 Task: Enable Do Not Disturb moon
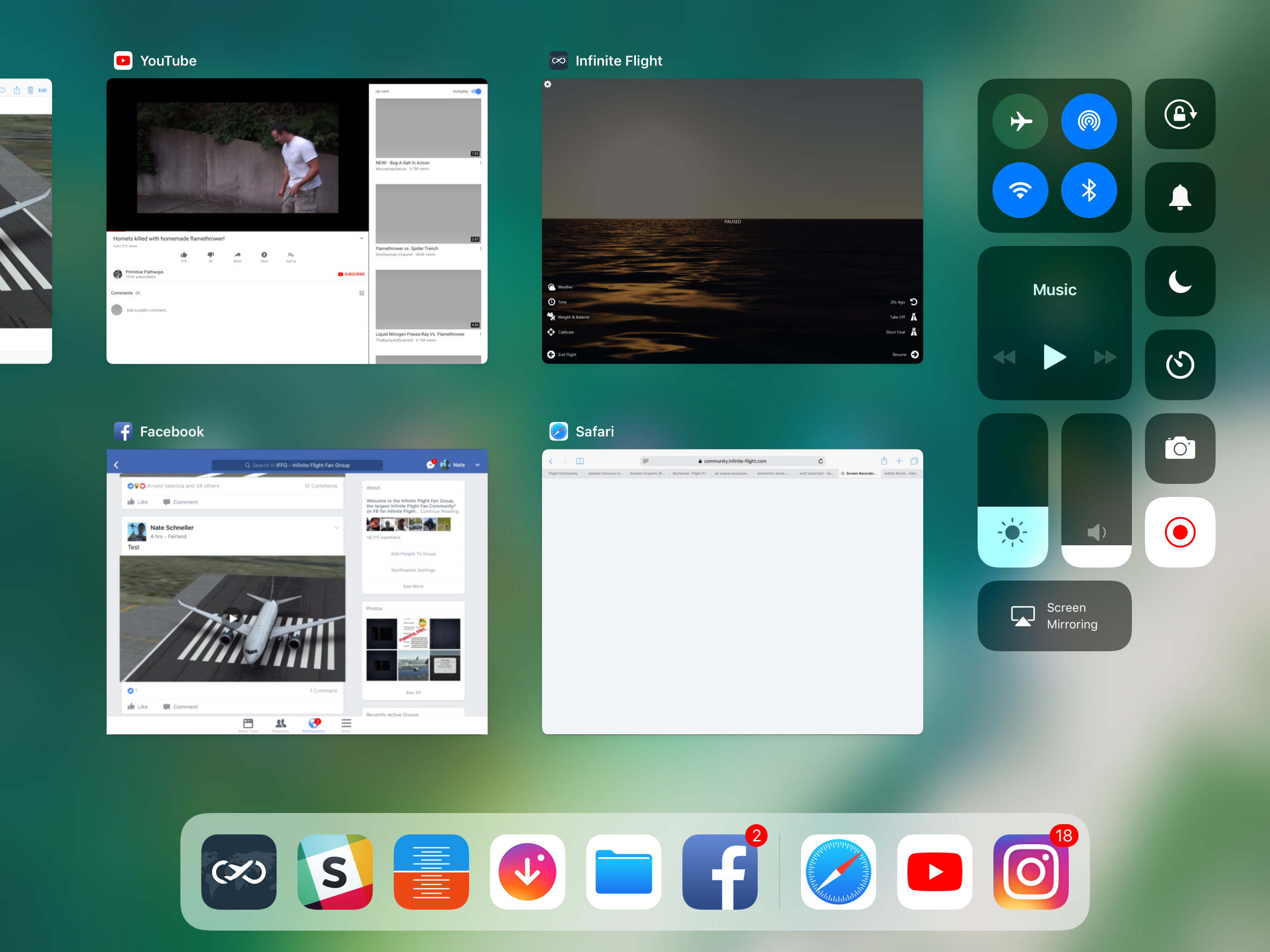coord(1179,281)
